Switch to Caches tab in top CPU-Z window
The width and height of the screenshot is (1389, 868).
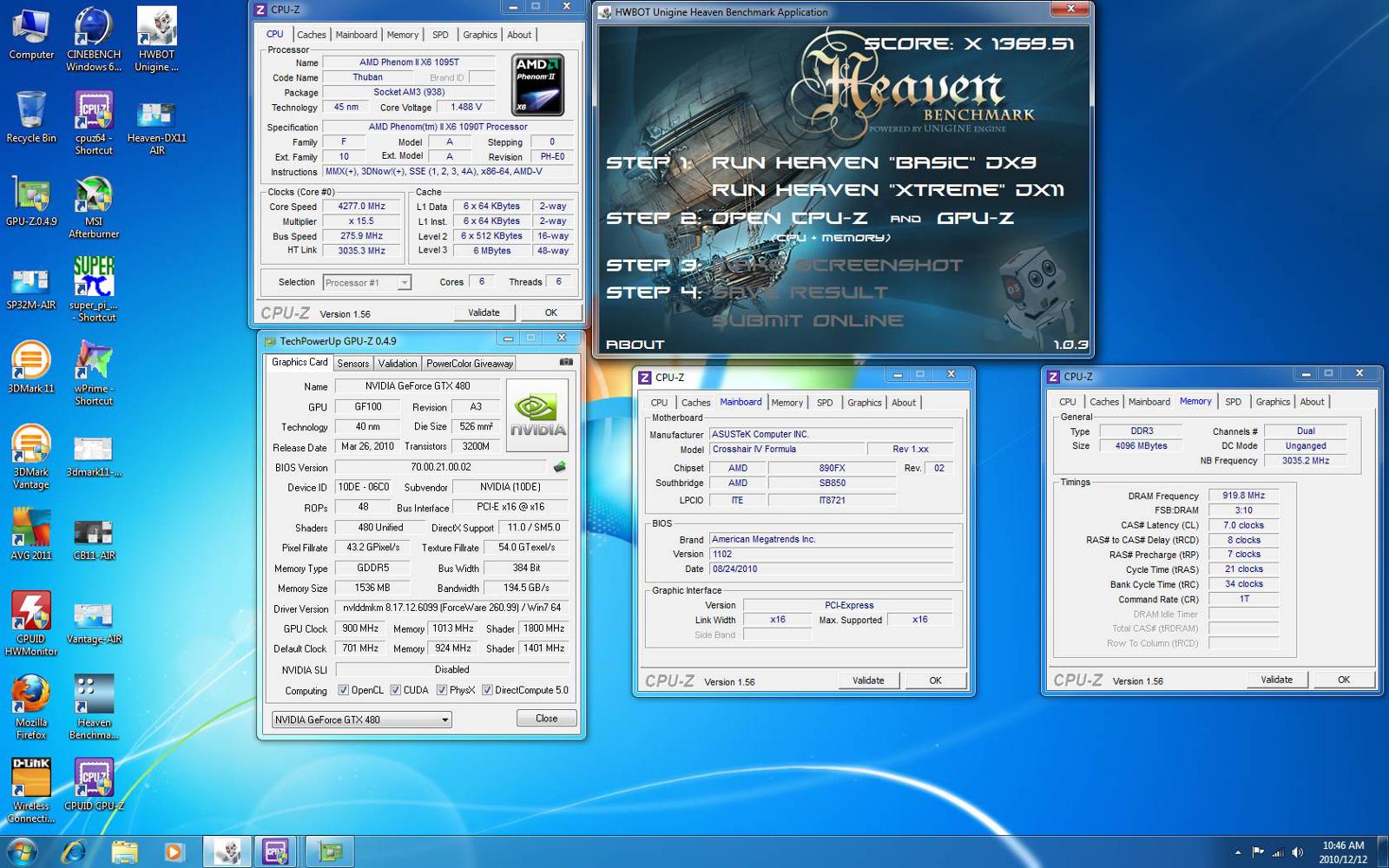pos(311,35)
